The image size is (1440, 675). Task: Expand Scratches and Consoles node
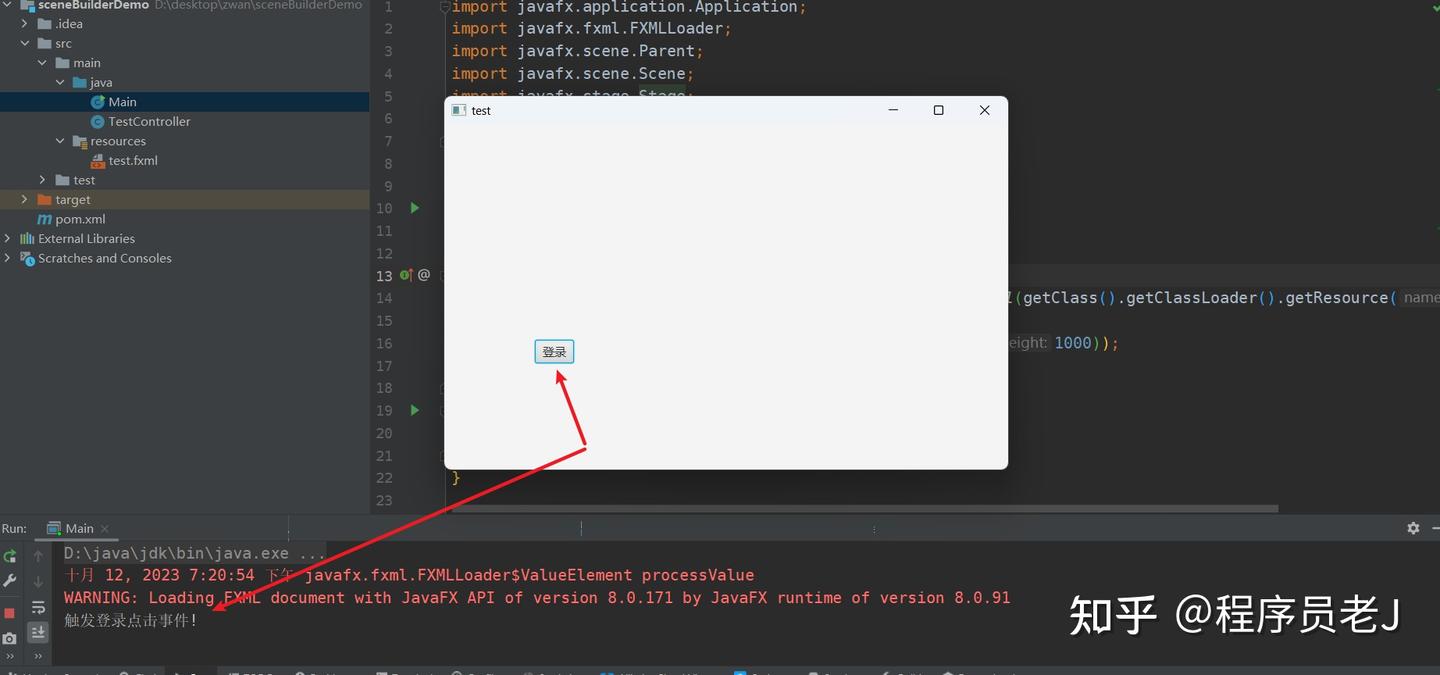pos(8,258)
